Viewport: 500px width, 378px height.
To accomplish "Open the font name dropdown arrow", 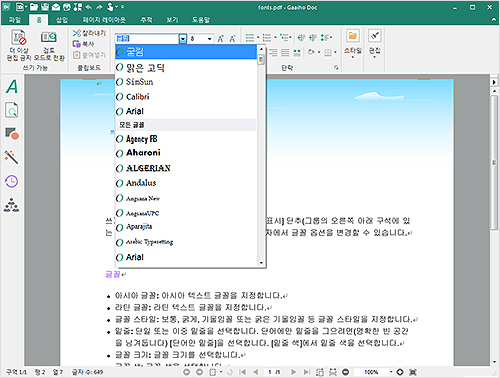I will point(183,39).
